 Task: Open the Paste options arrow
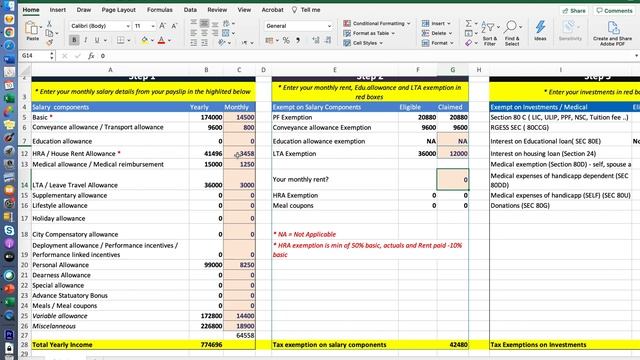[x=41, y=27]
